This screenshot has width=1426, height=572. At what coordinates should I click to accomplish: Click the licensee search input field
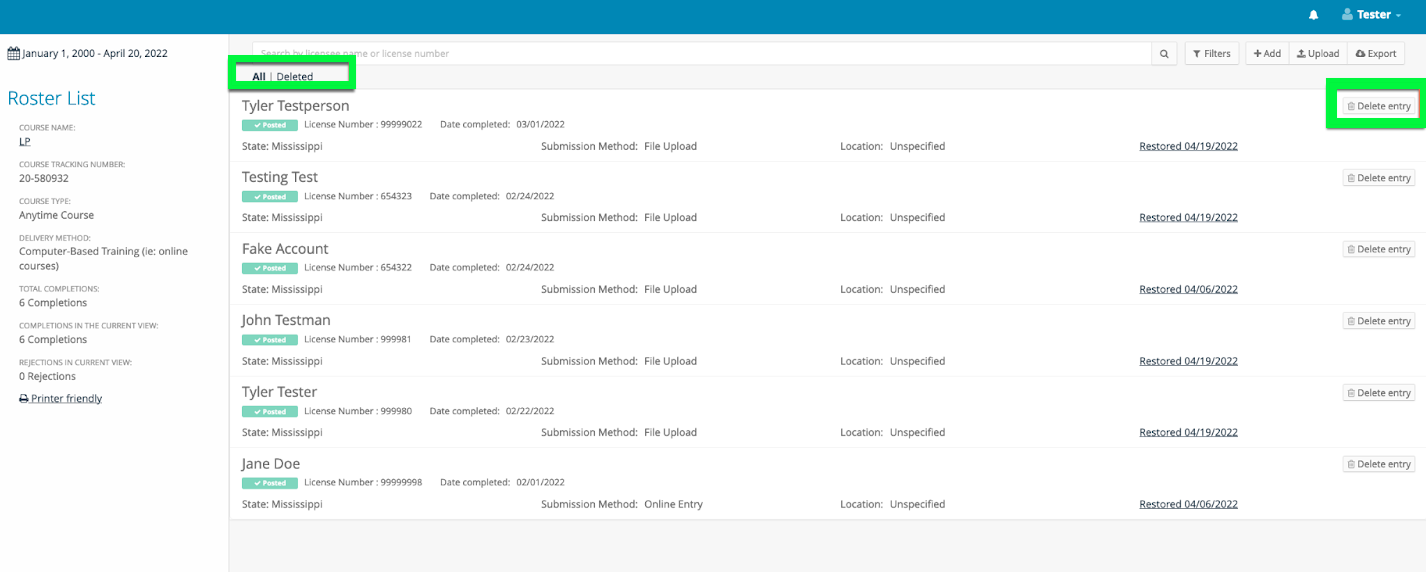(700, 54)
